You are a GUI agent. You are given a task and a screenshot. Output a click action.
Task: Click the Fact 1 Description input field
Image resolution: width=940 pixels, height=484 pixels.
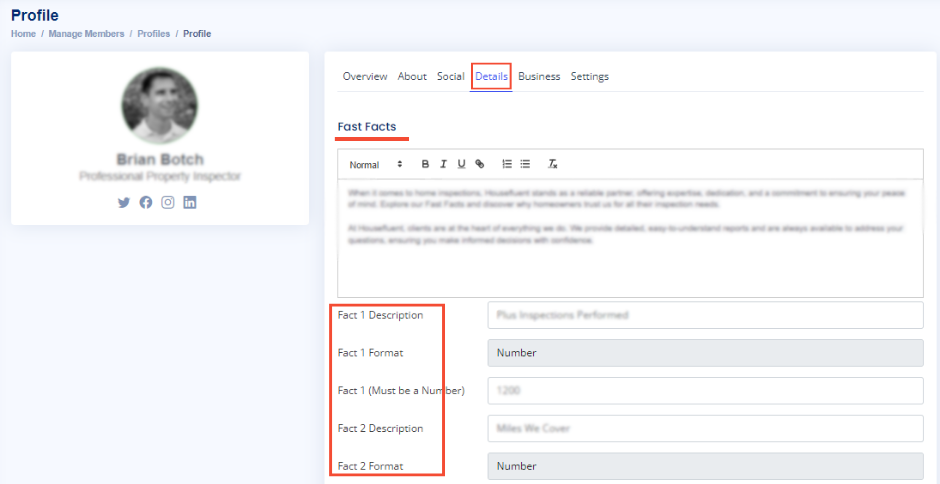click(704, 315)
